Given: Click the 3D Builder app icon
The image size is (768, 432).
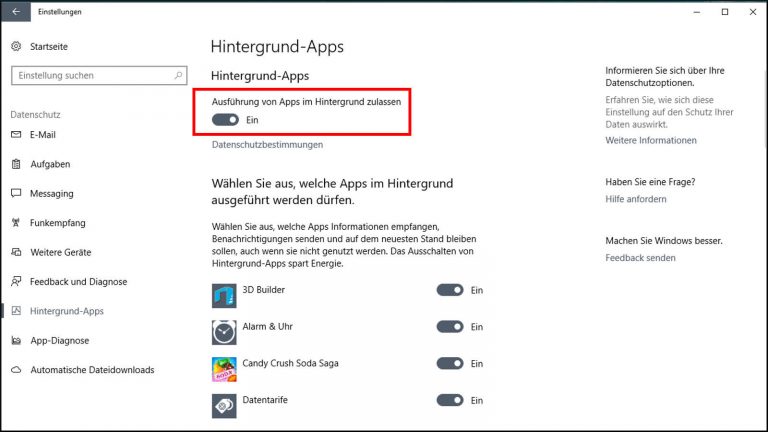Looking at the screenshot, I should point(224,295).
